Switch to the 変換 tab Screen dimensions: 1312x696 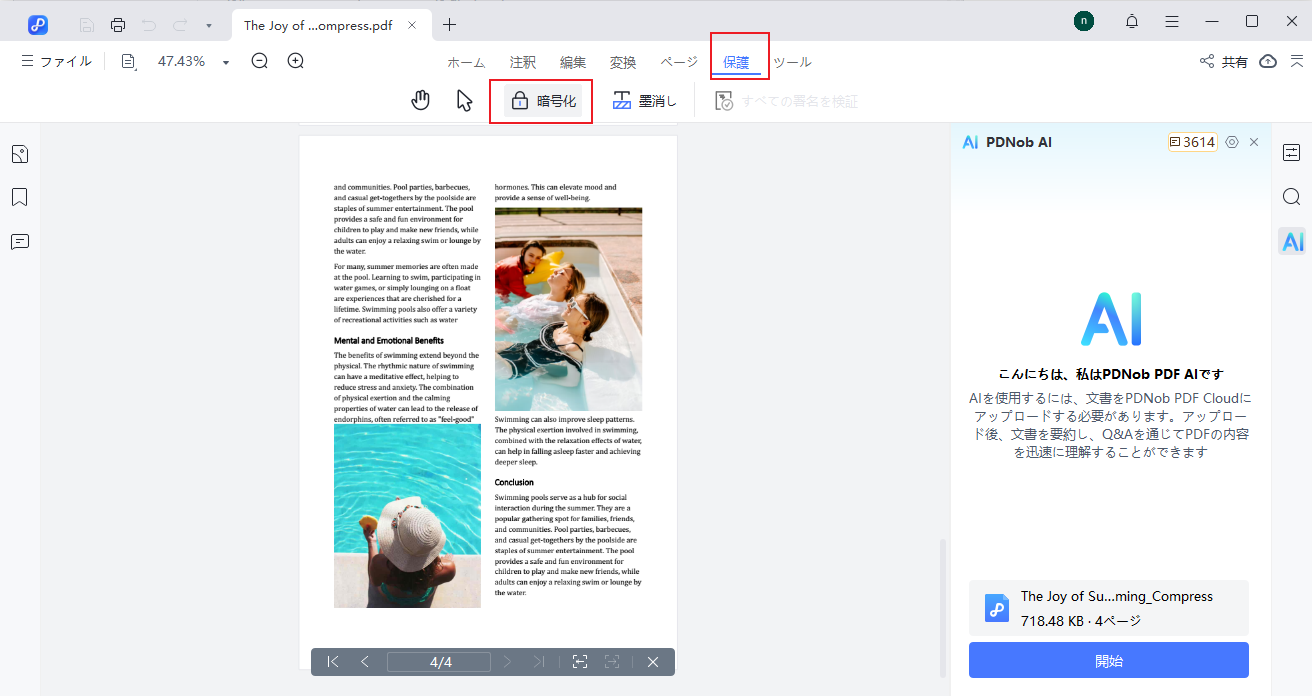(x=623, y=62)
